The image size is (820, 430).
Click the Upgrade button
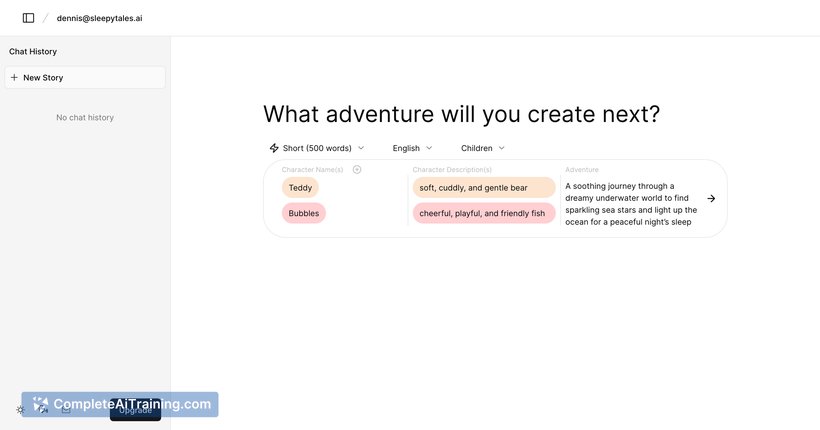135,411
